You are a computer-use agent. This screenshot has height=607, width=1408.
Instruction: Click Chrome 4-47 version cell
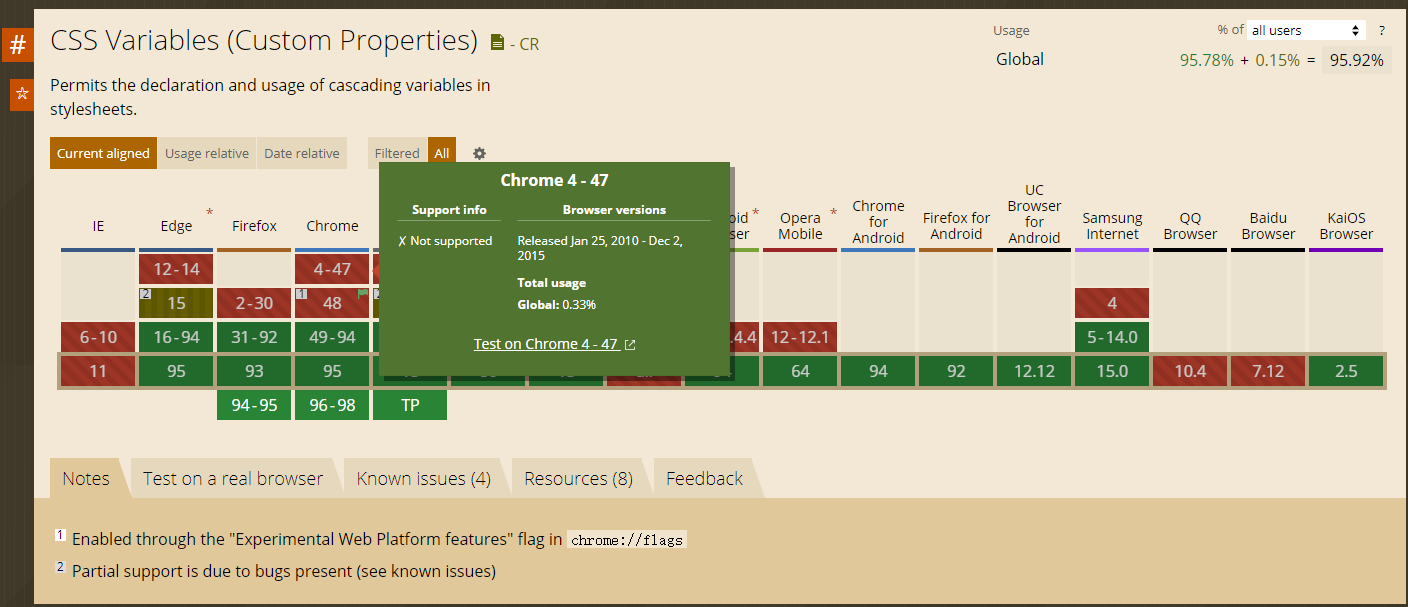point(332,269)
